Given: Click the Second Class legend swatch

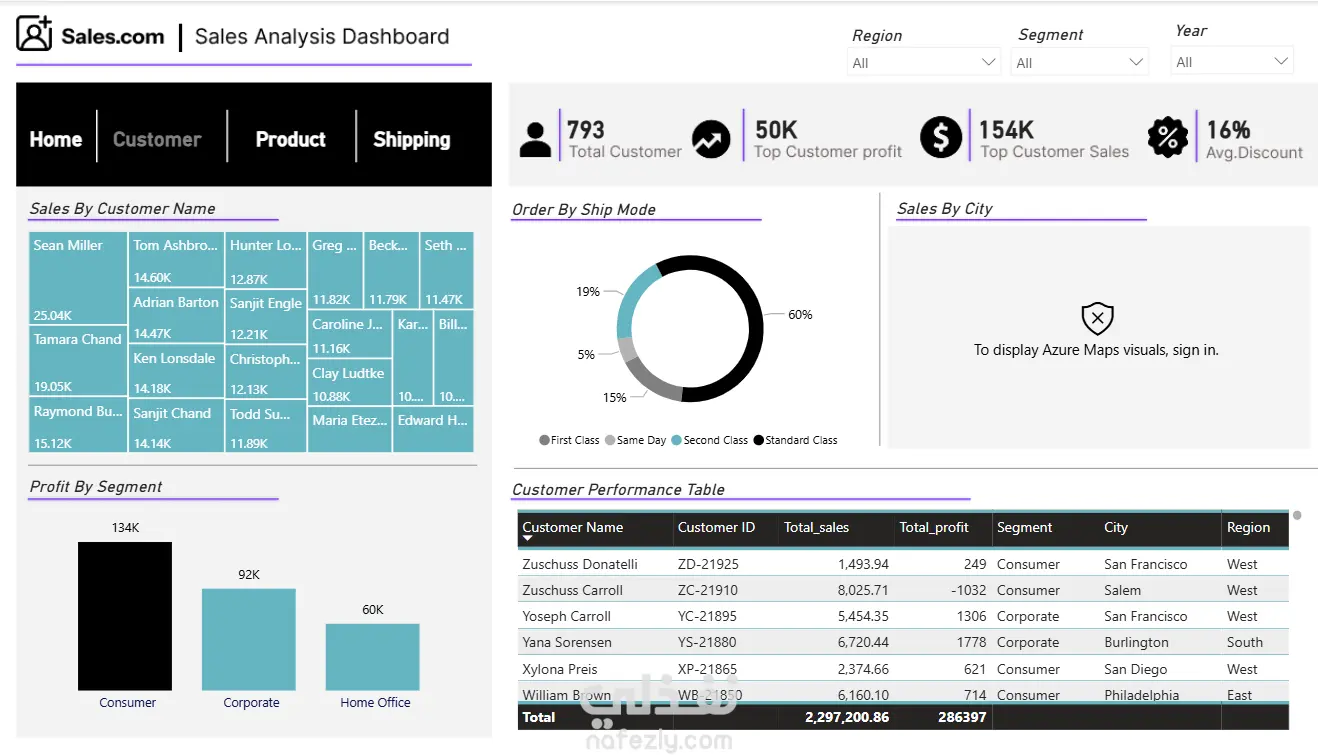Looking at the screenshot, I should (x=677, y=440).
